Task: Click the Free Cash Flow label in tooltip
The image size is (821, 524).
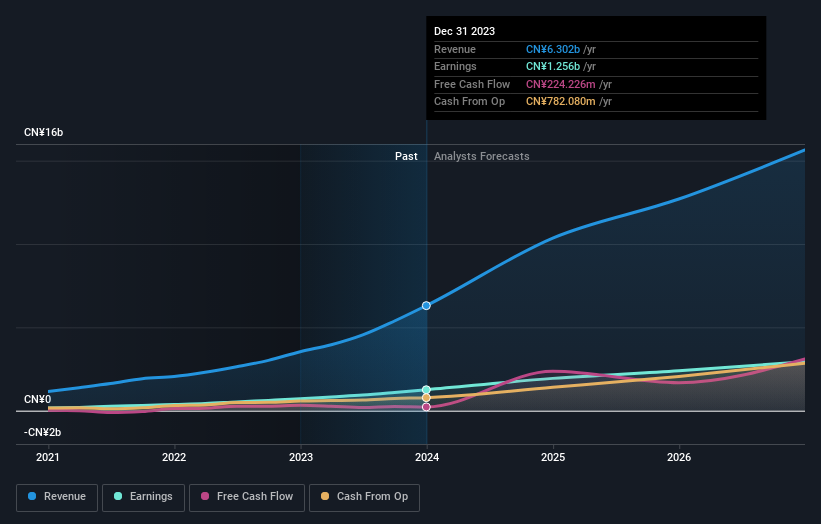Action: click(472, 84)
